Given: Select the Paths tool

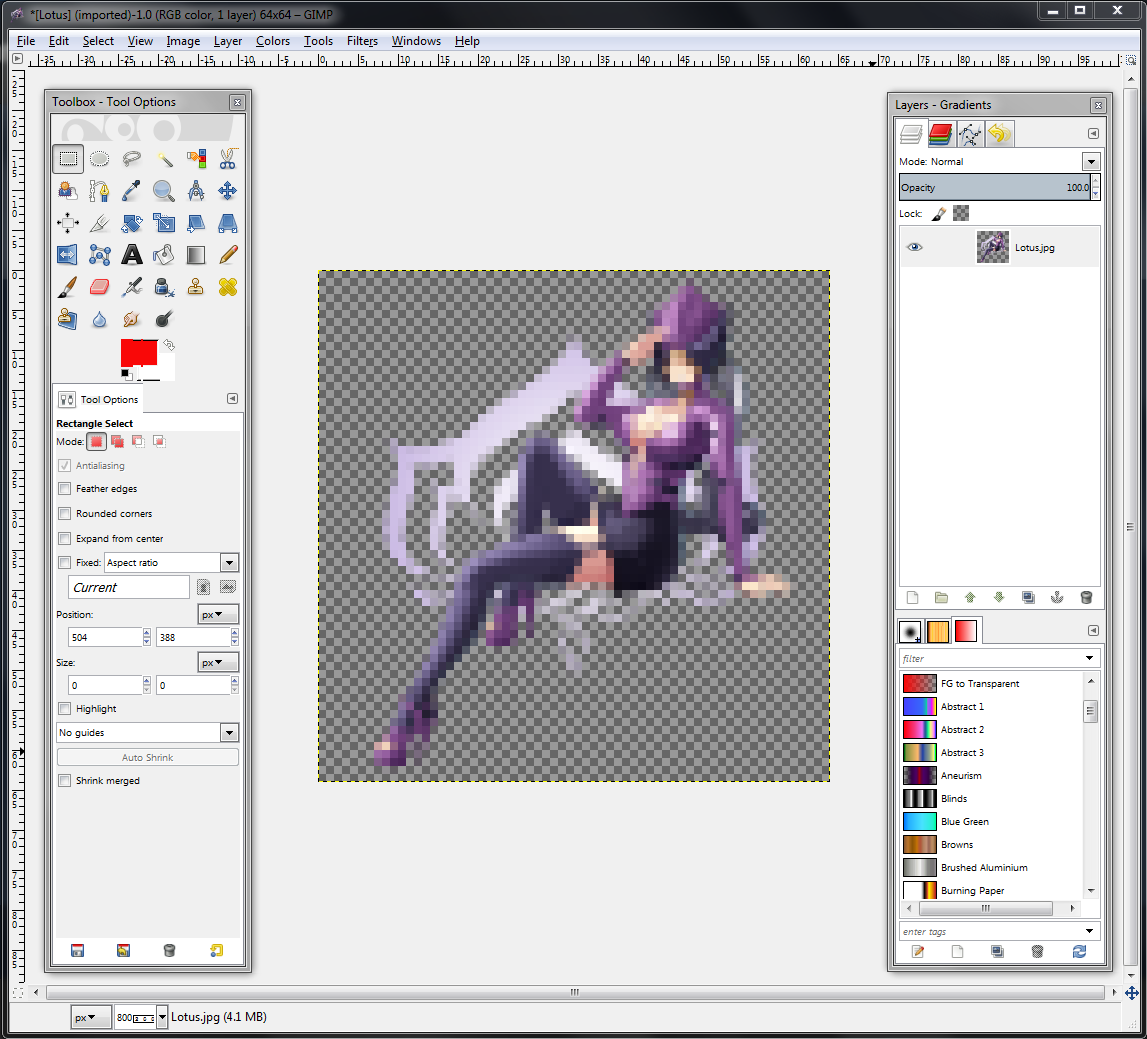Looking at the screenshot, I should pyautogui.click(x=99, y=191).
